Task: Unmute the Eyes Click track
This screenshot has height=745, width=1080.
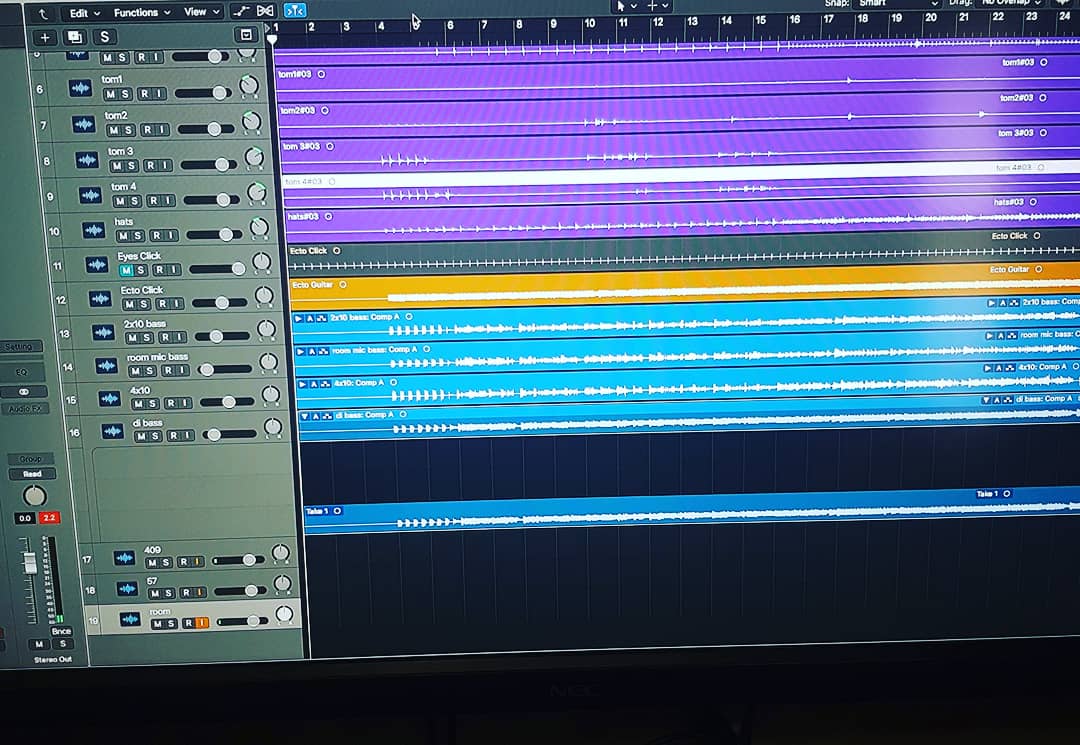Action: tap(126, 270)
